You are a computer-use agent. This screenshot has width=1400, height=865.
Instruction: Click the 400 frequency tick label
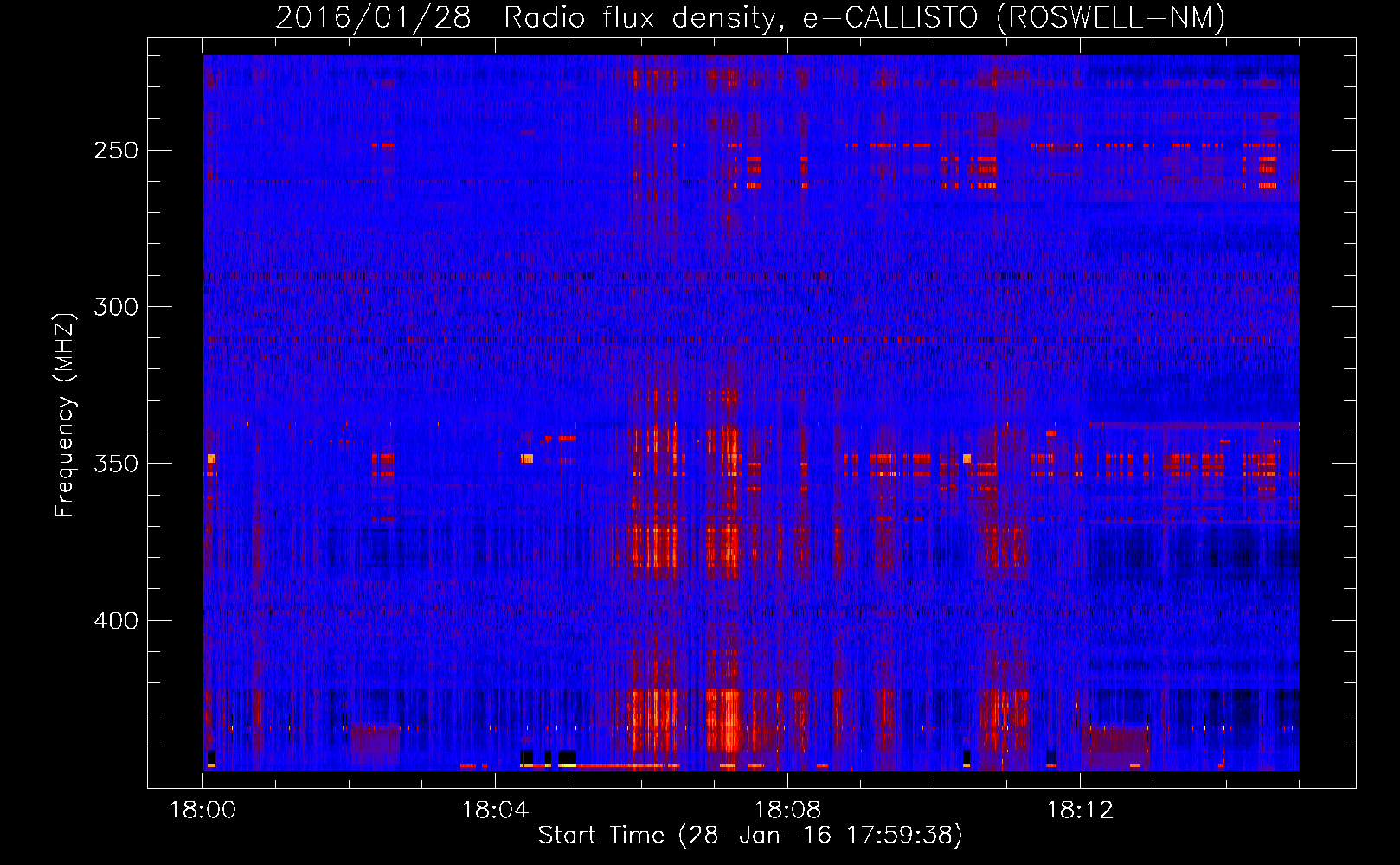point(116,621)
